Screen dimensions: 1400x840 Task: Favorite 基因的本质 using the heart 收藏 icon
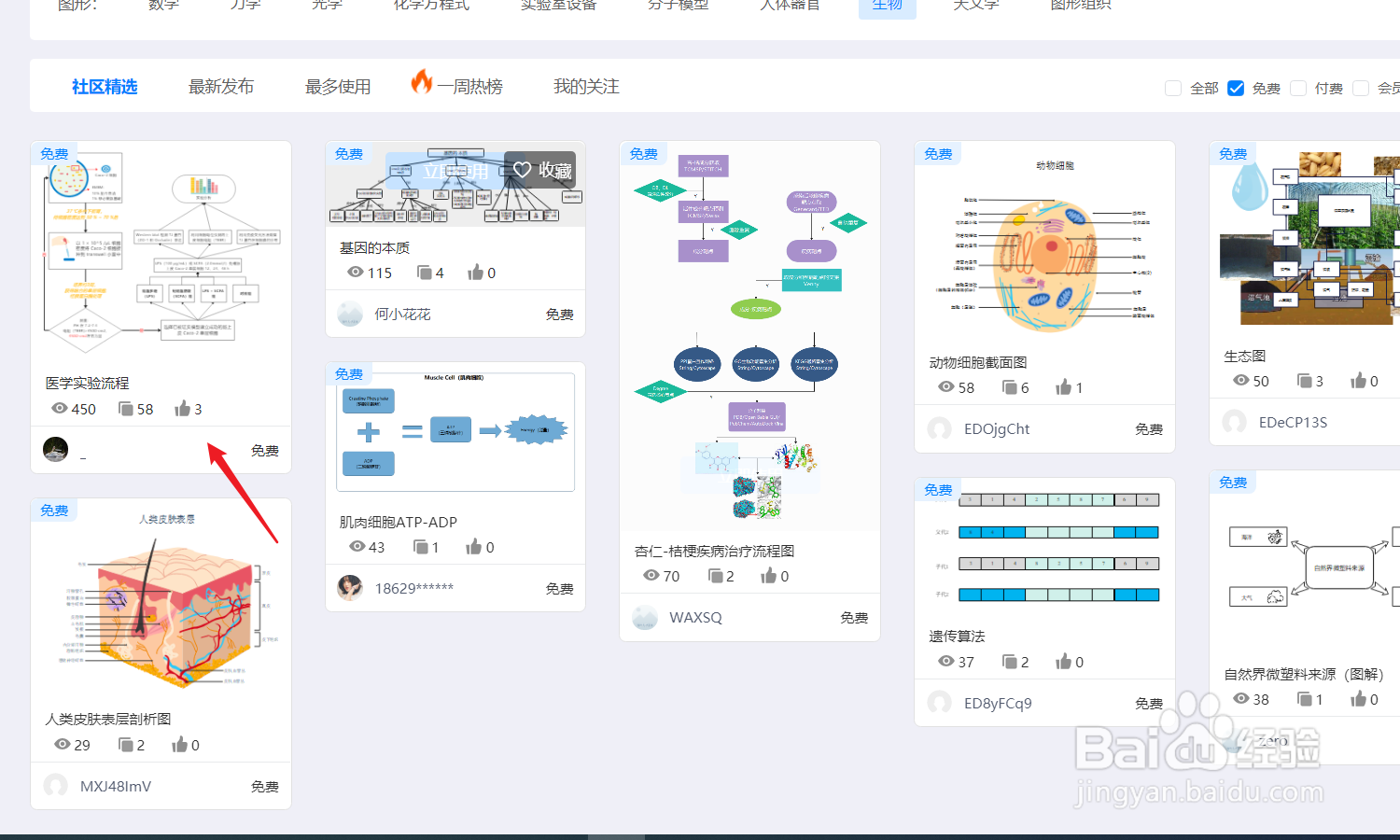[522, 170]
